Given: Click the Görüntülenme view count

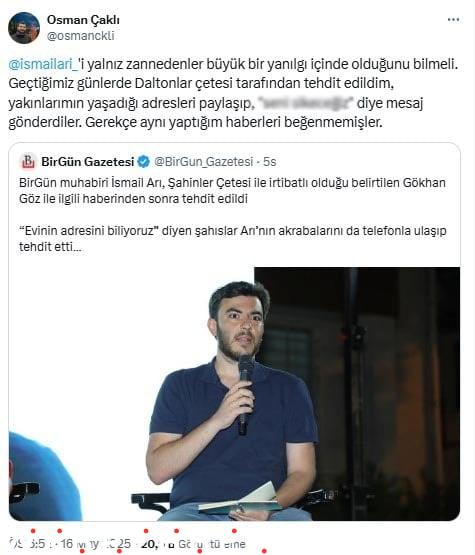Looking at the screenshot, I should click(212, 544).
